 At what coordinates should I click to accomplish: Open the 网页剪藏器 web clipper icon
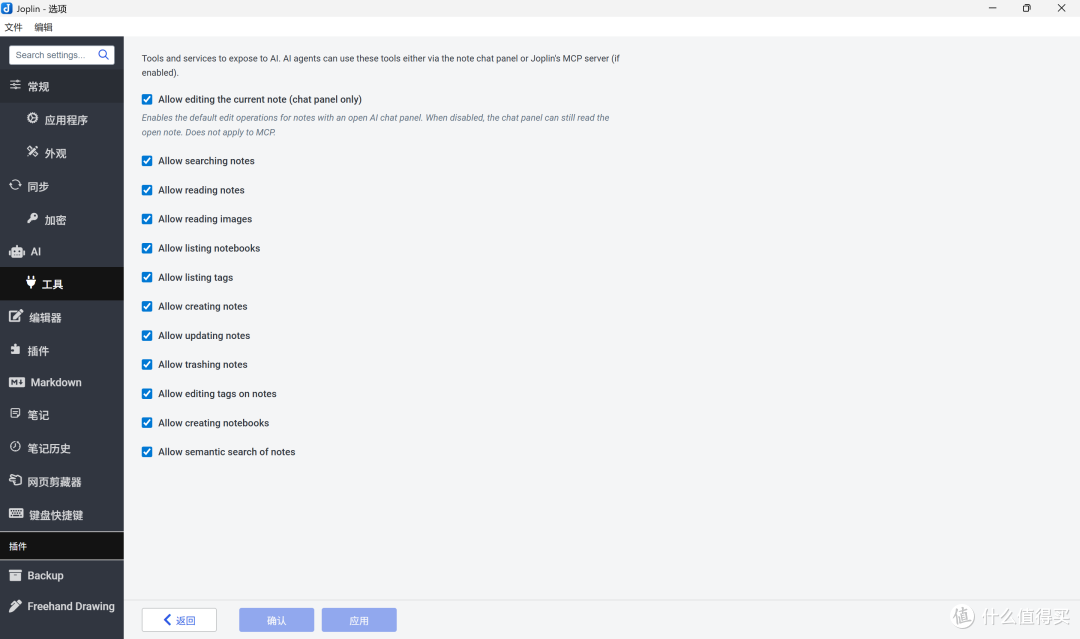(x=15, y=480)
